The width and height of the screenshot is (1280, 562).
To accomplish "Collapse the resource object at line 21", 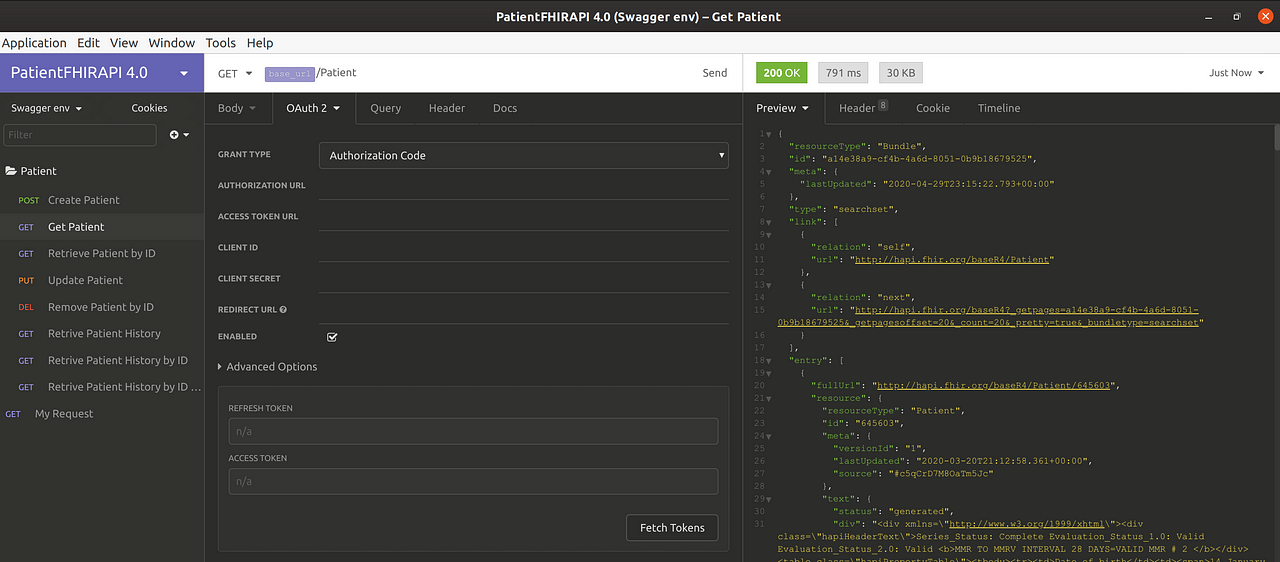I will pyautogui.click(x=769, y=398).
